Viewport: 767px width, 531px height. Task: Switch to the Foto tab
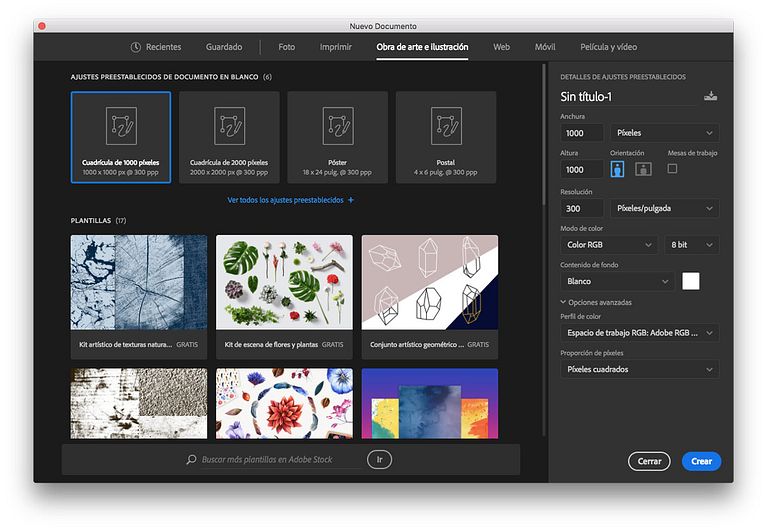[x=286, y=47]
